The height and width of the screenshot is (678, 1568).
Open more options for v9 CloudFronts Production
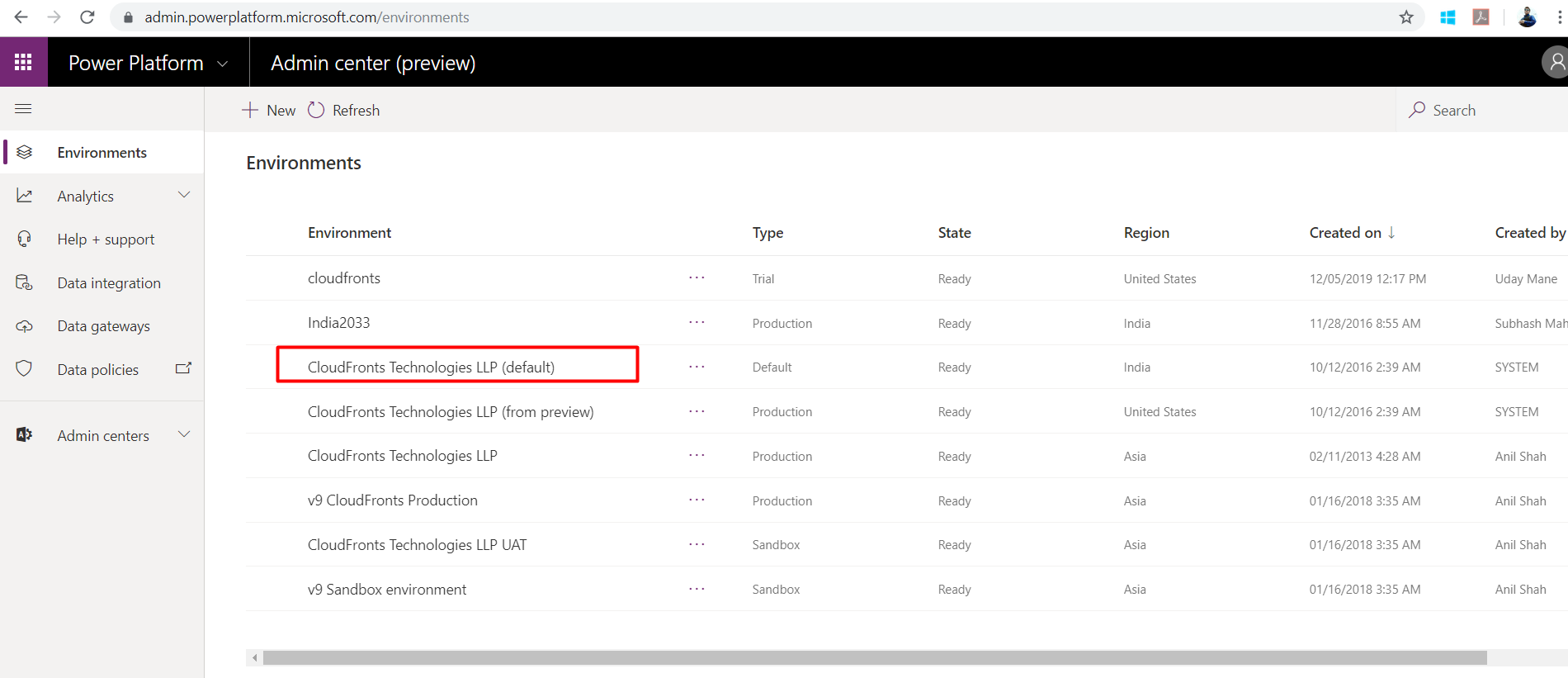(x=697, y=500)
